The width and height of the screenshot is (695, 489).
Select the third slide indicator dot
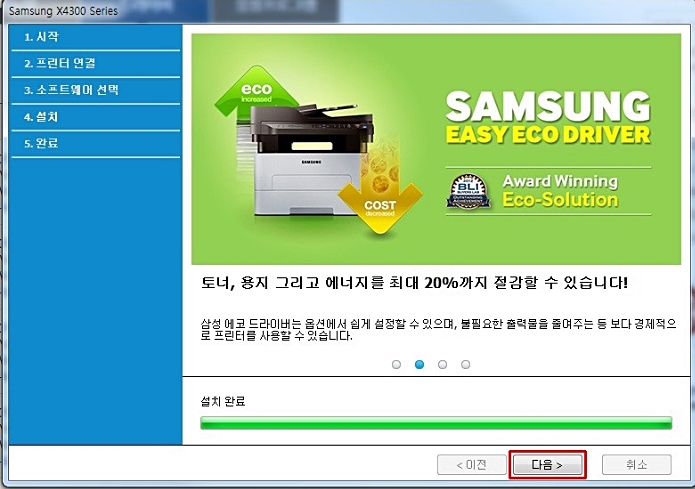[442, 364]
